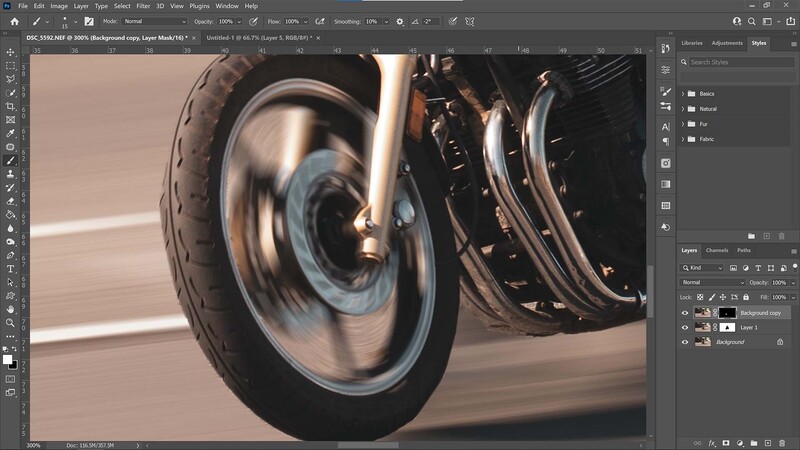Select the Clone Stamp tool
This screenshot has width=800, height=450.
[x=10, y=174]
